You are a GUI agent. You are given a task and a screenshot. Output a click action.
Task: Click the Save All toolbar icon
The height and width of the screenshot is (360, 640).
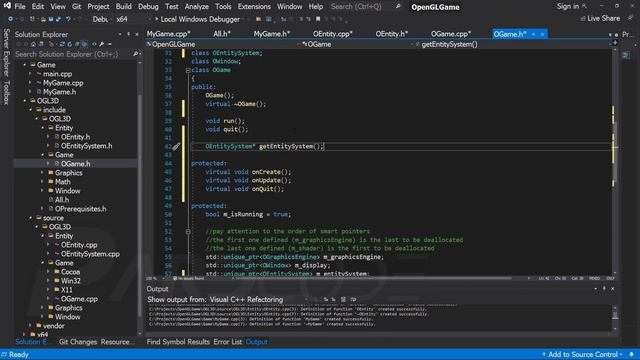pos(58,19)
